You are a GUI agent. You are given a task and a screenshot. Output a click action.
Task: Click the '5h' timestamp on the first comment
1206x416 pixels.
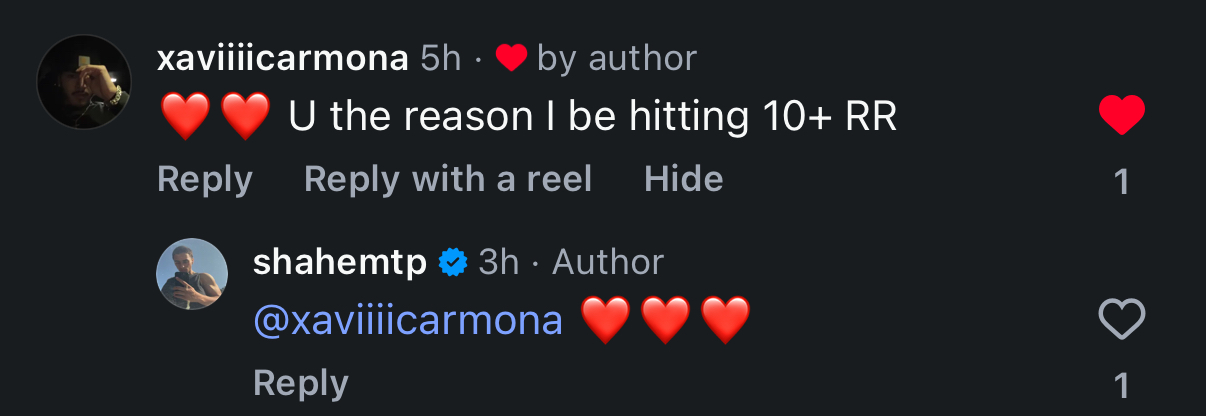(441, 58)
